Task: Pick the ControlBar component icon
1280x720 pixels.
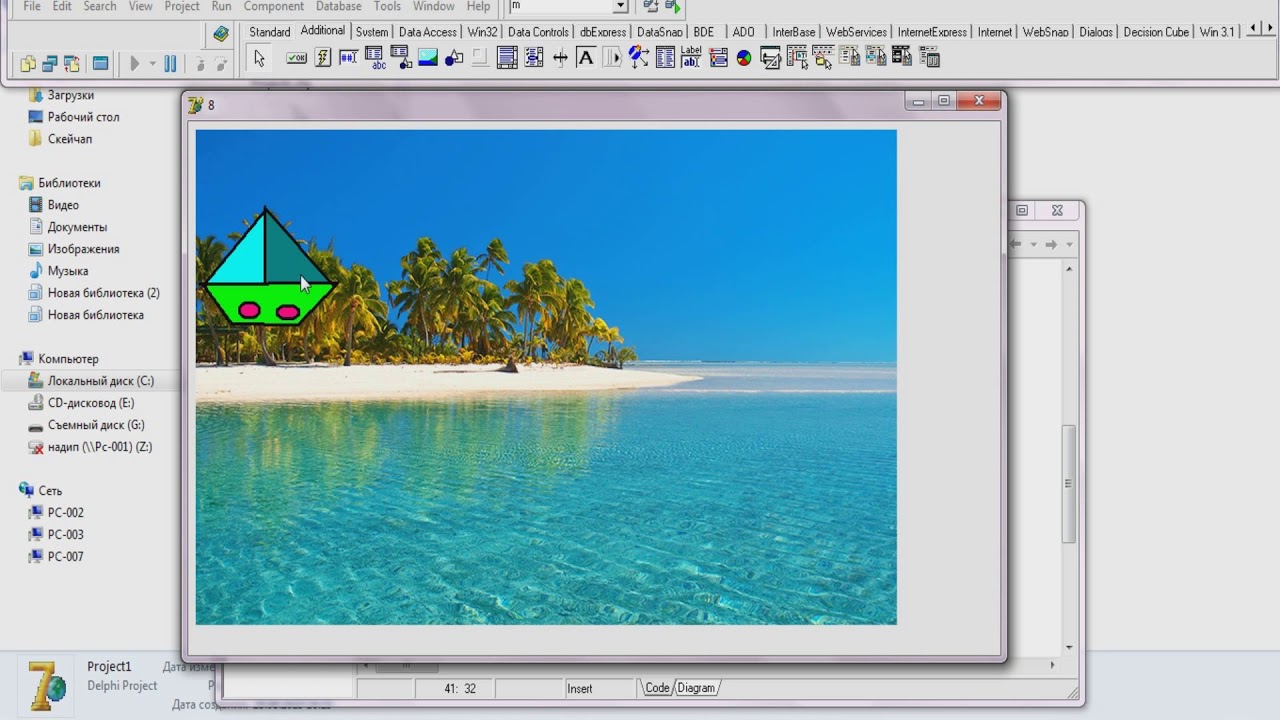Action: point(612,58)
